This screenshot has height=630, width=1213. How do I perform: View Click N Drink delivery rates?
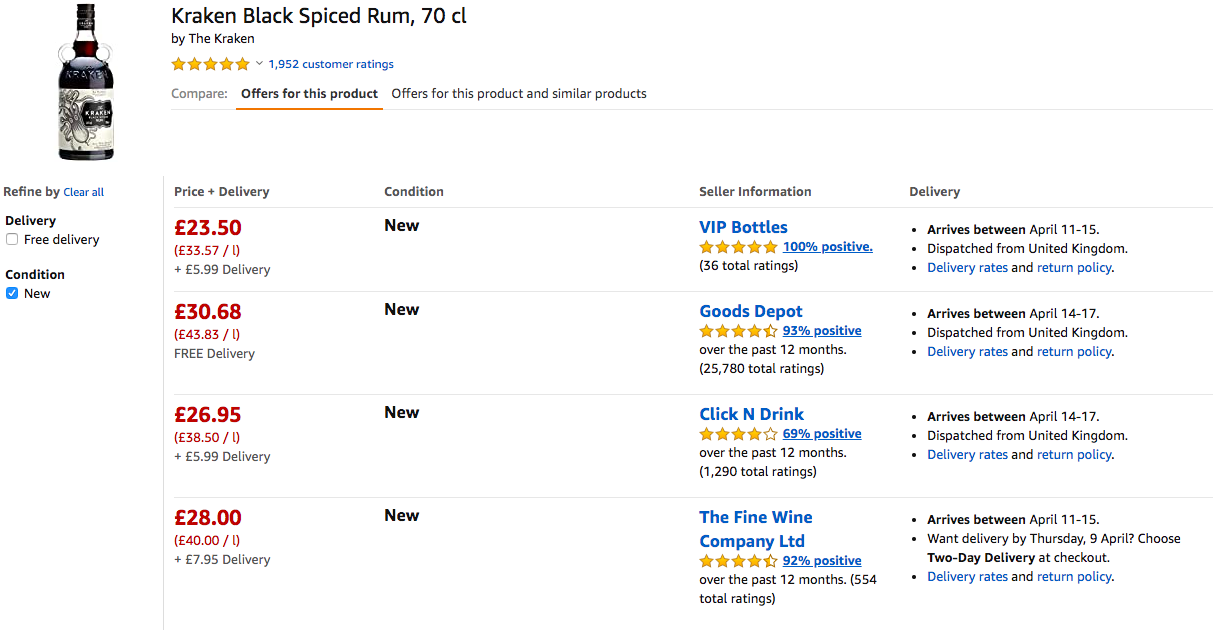coord(967,455)
